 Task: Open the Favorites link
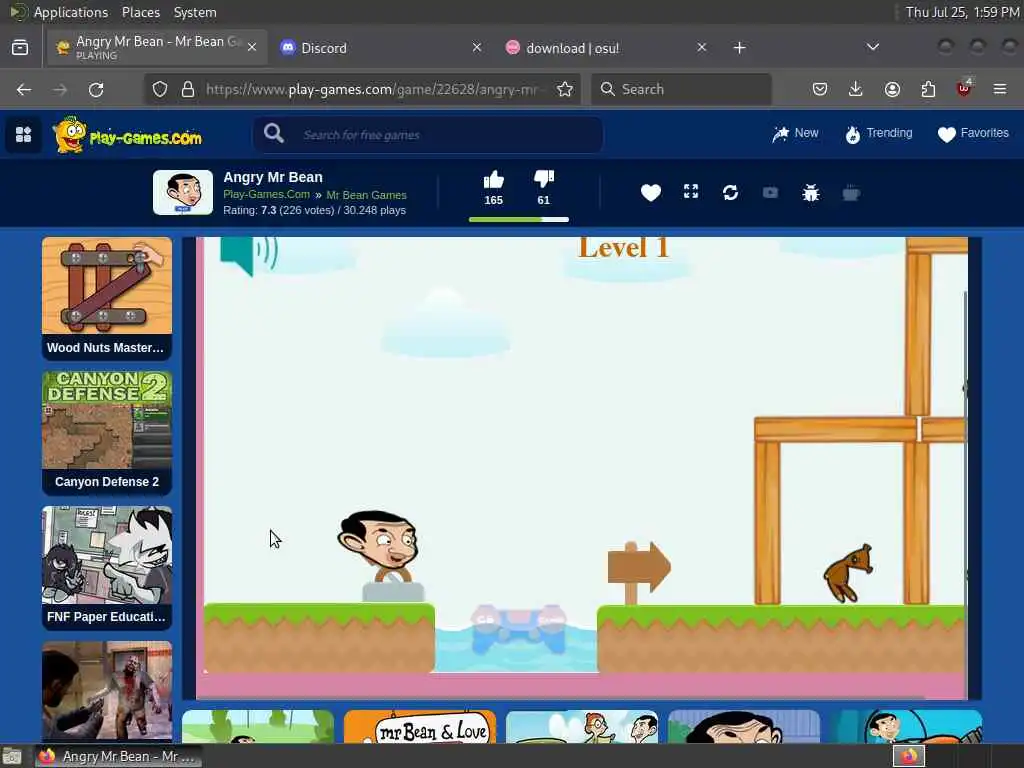click(973, 133)
